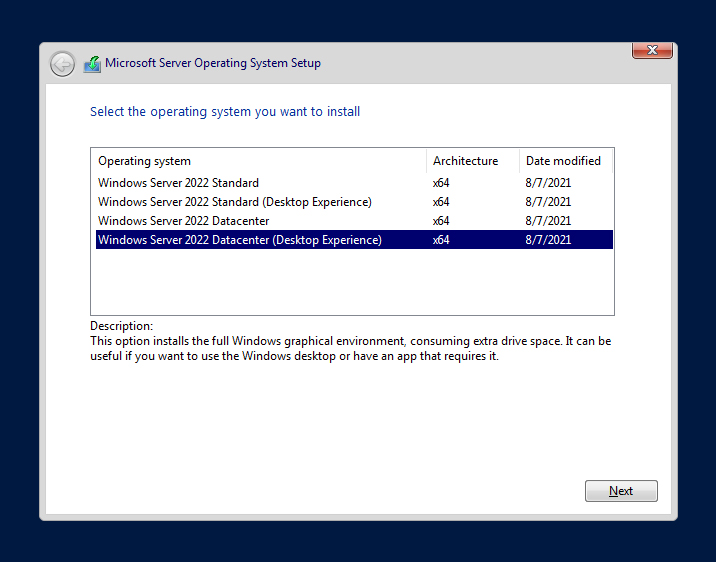Select Windows Server 2022 Datacenter core edition
The image size is (716, 562).
pyautogui.click(x=354, y=221)
